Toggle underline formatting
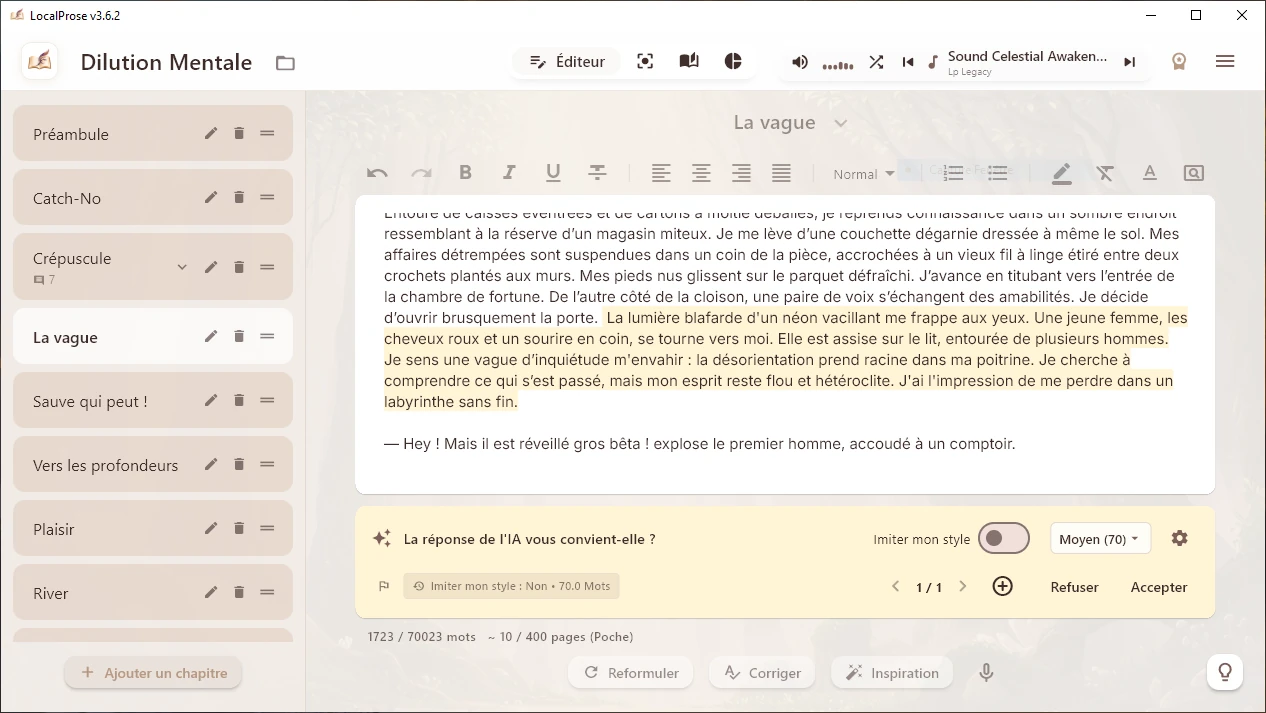The width and height of the screenshot is (1266, 713). point(553,173)
